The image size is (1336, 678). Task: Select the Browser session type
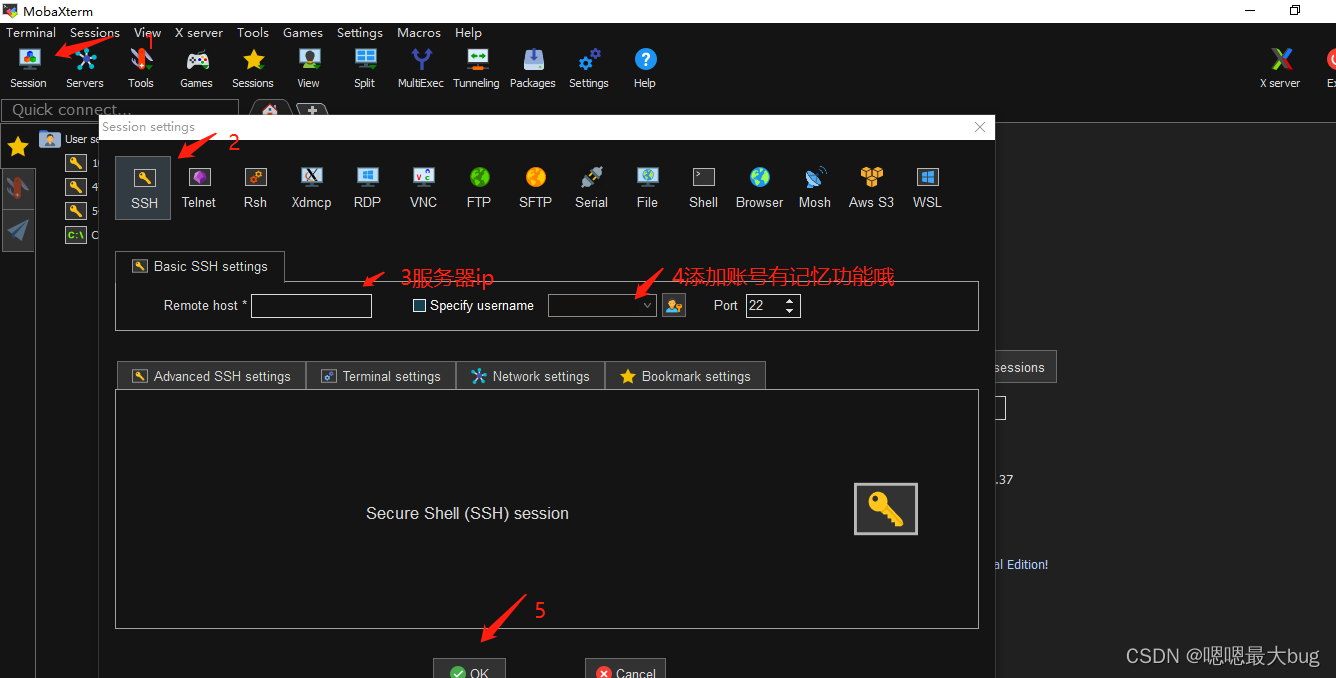coord(759,188)
